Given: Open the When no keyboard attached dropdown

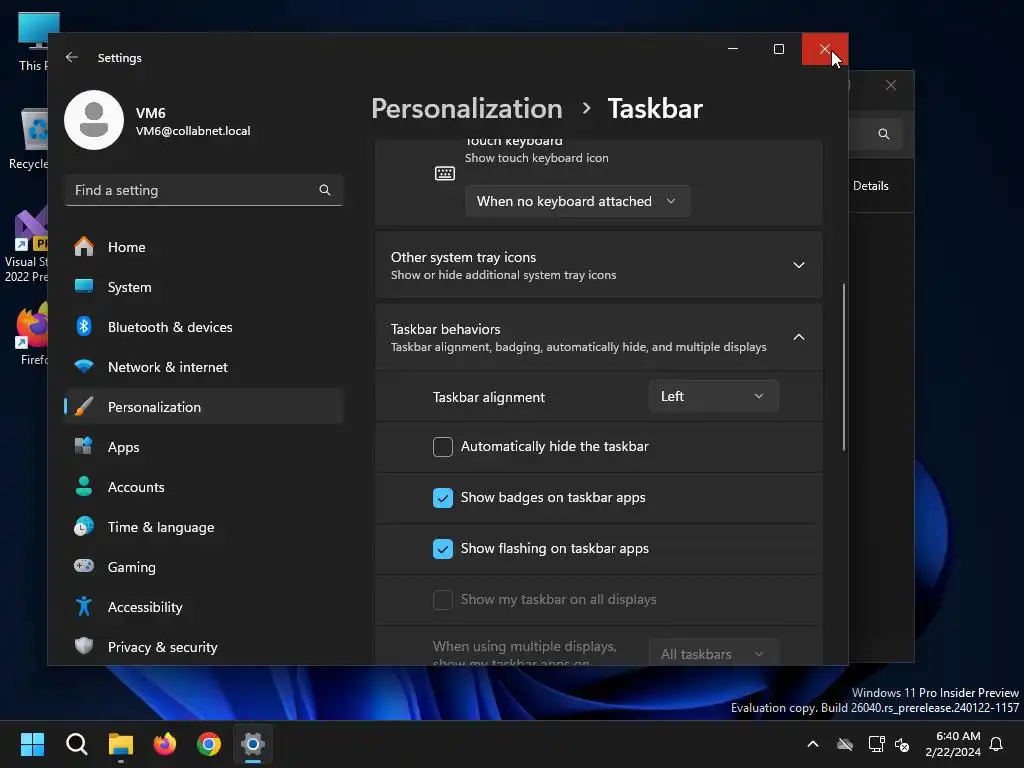Looking at the screenshot, I should tap(577, 201).
